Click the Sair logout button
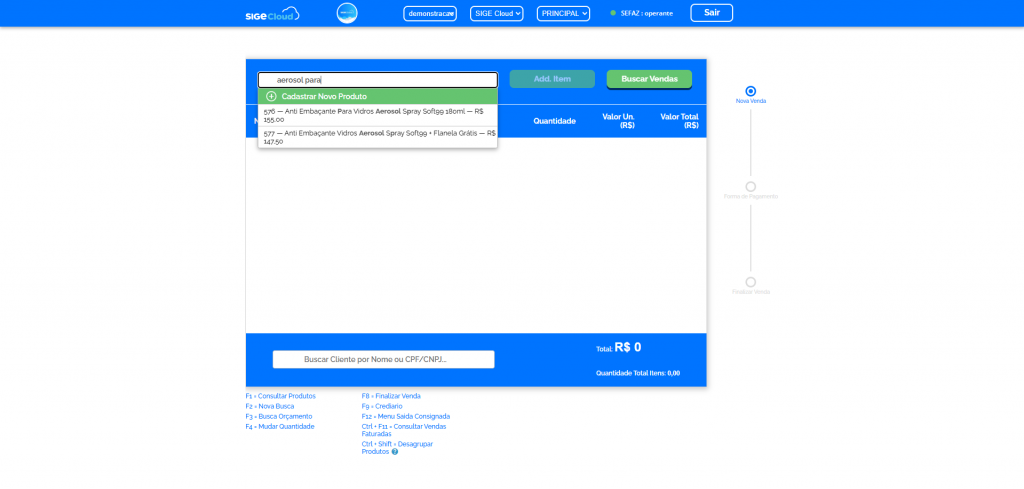 tap(711, 13)
